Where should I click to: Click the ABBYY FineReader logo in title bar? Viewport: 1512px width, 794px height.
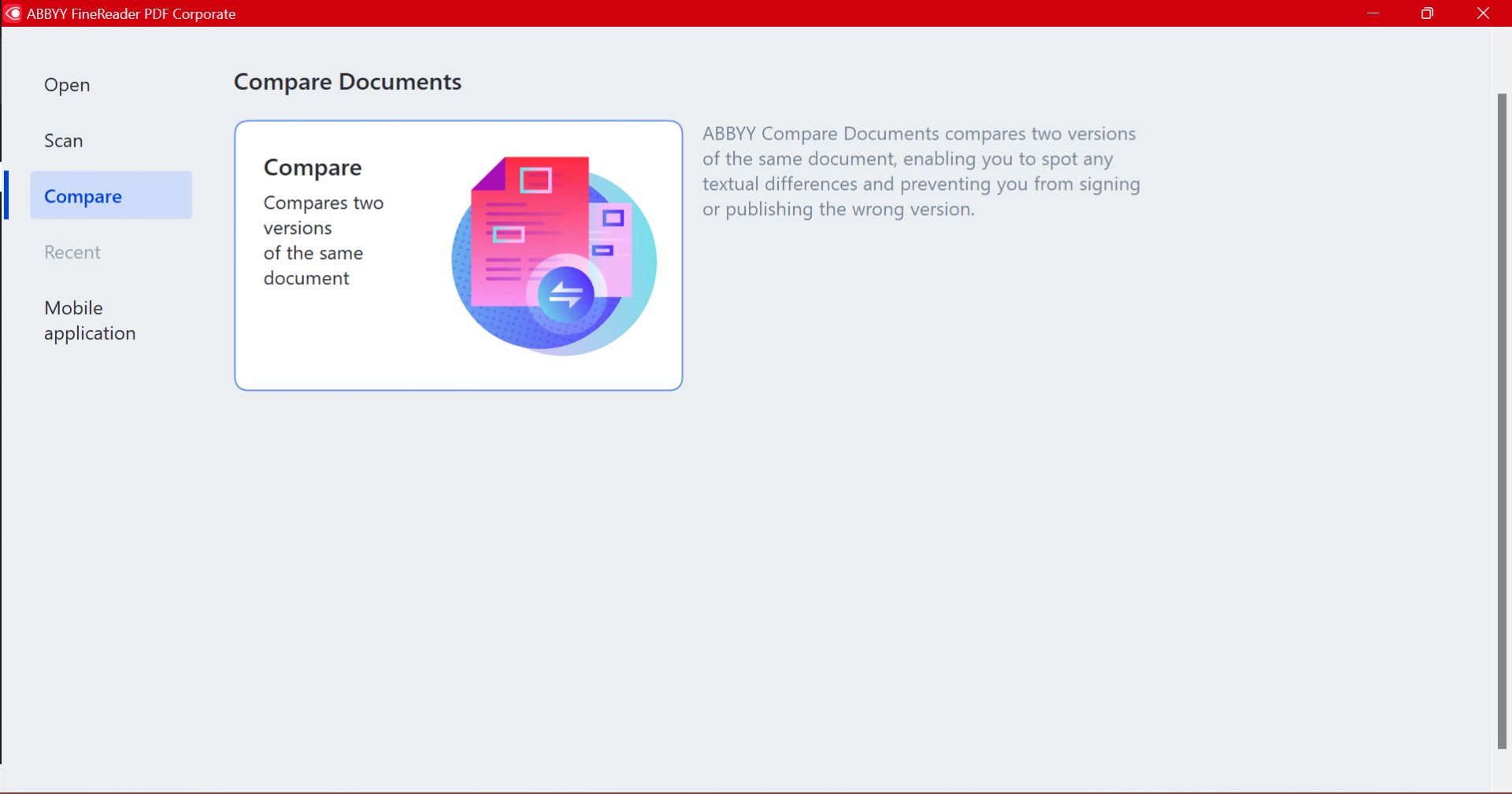[x=13, y=13]
